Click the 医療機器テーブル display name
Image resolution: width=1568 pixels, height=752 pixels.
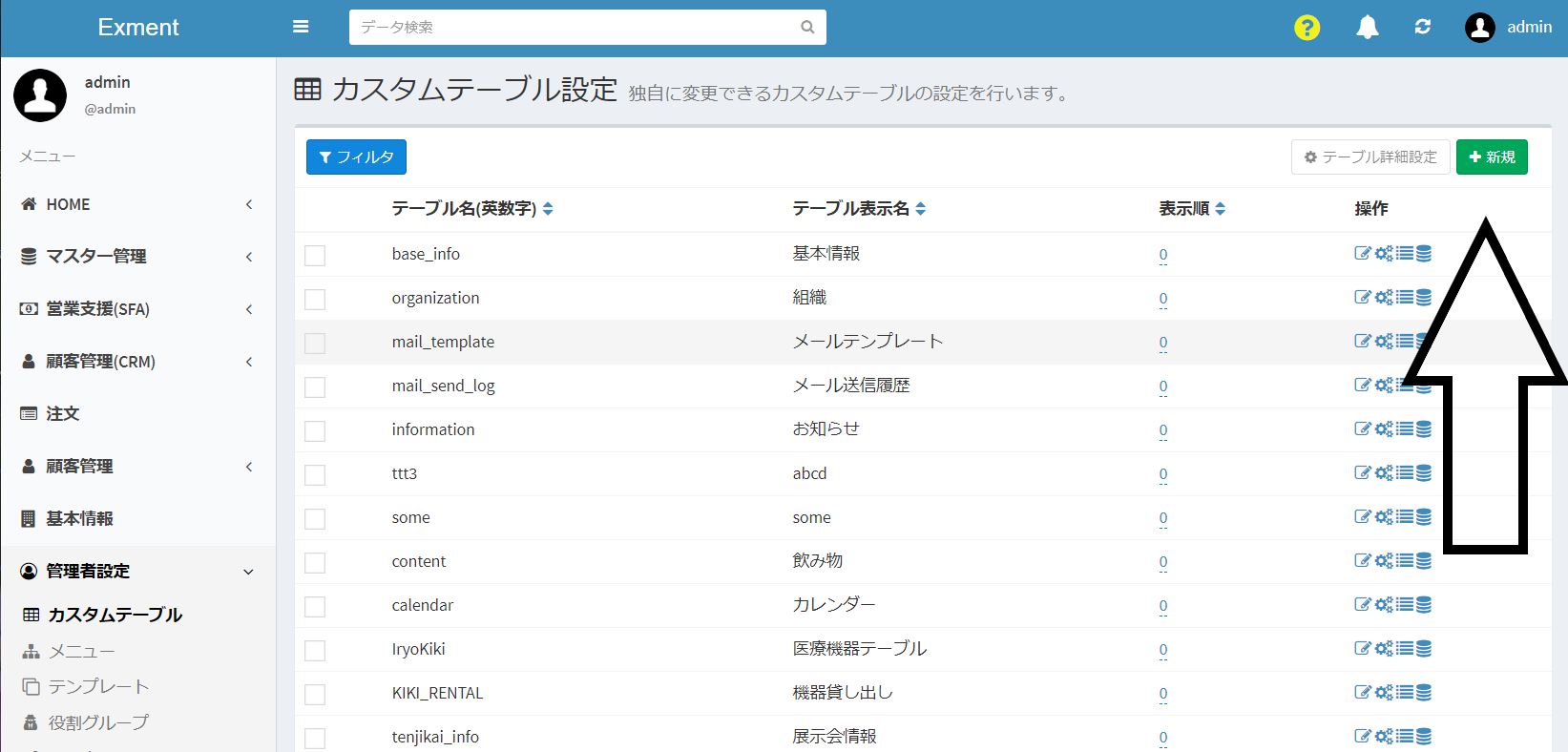[x=860, y=649]
